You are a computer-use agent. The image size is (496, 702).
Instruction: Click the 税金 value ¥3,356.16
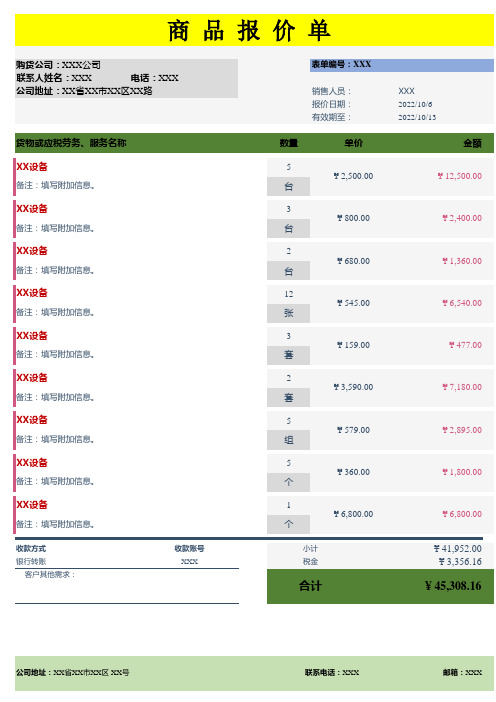tap(460, 561)
